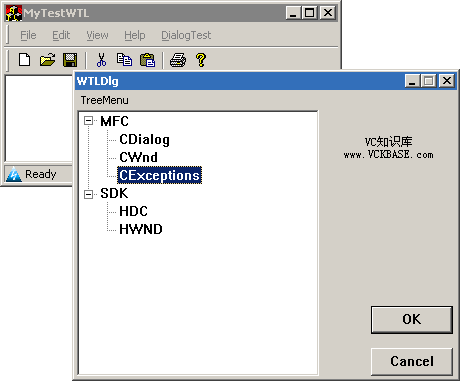Click the blue status bar icon beside Ready

[14, 174]
